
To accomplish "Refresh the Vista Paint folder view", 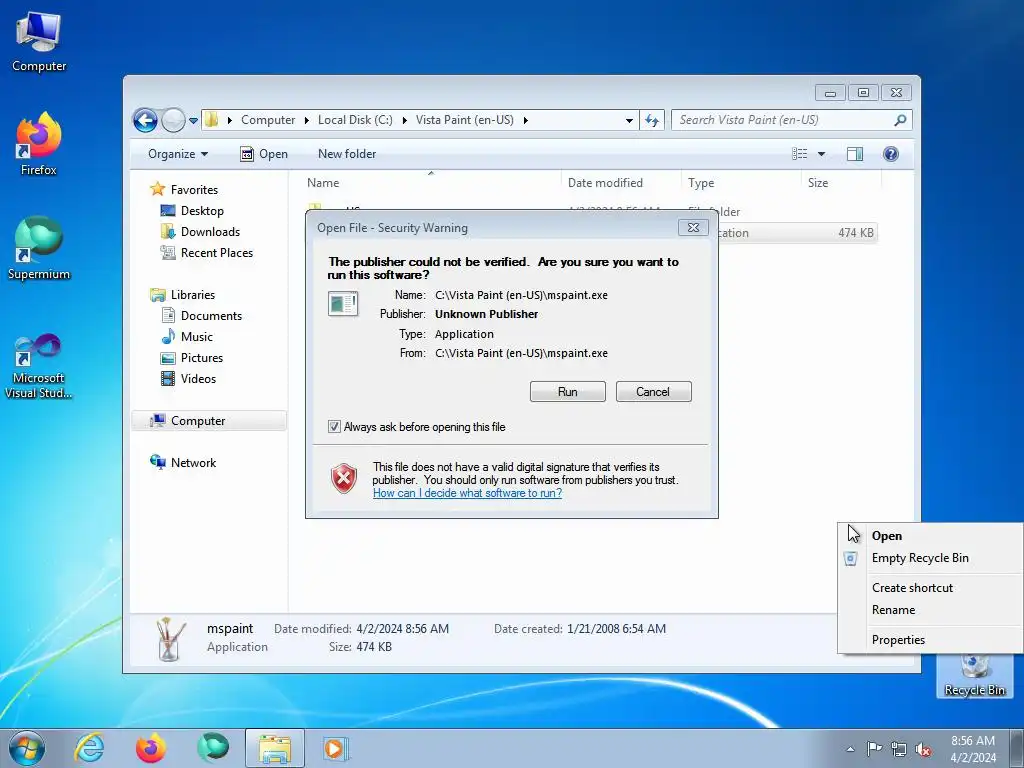I will click(x=652, y=120).
